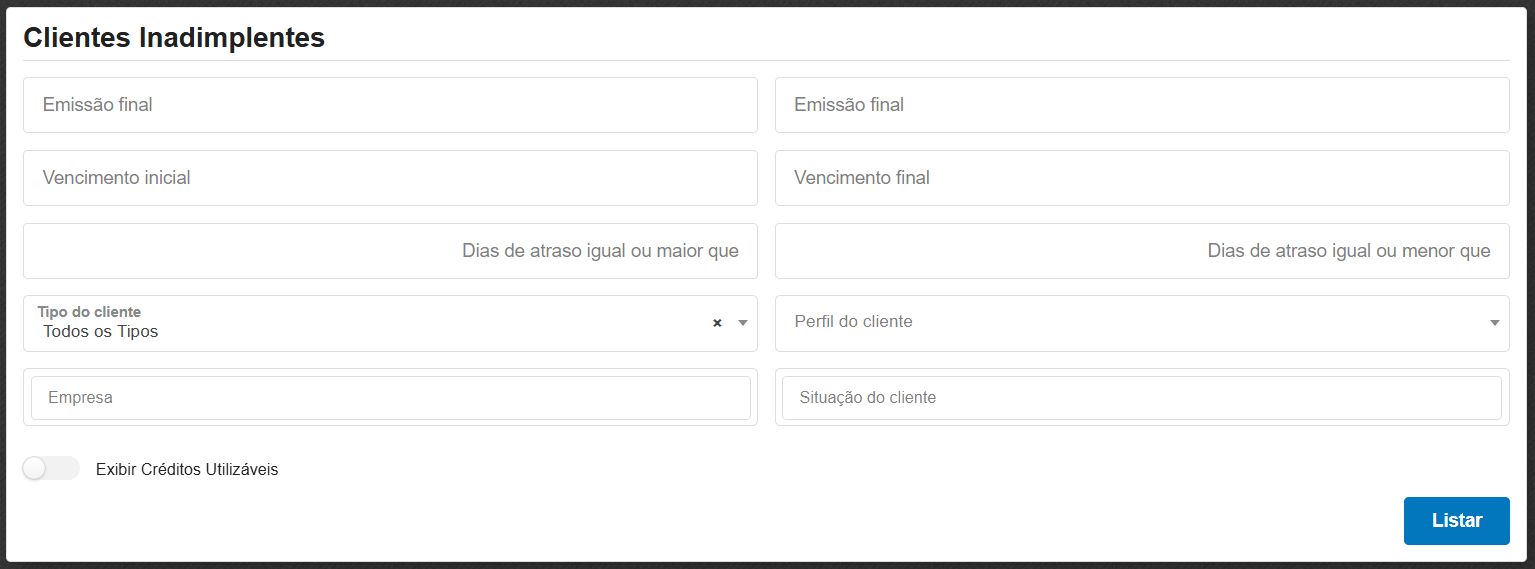Click the gray track of the credits switch
This screenshot has height=569, width=1535.
coord(65,468)
